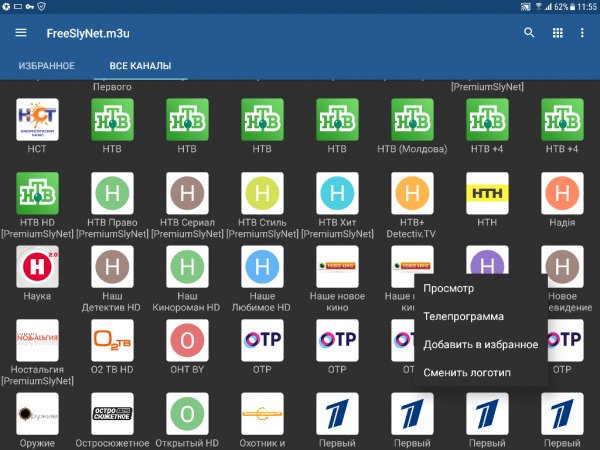Open the Открытый HD channel
The image size is (600, 450).
[187, 414]
